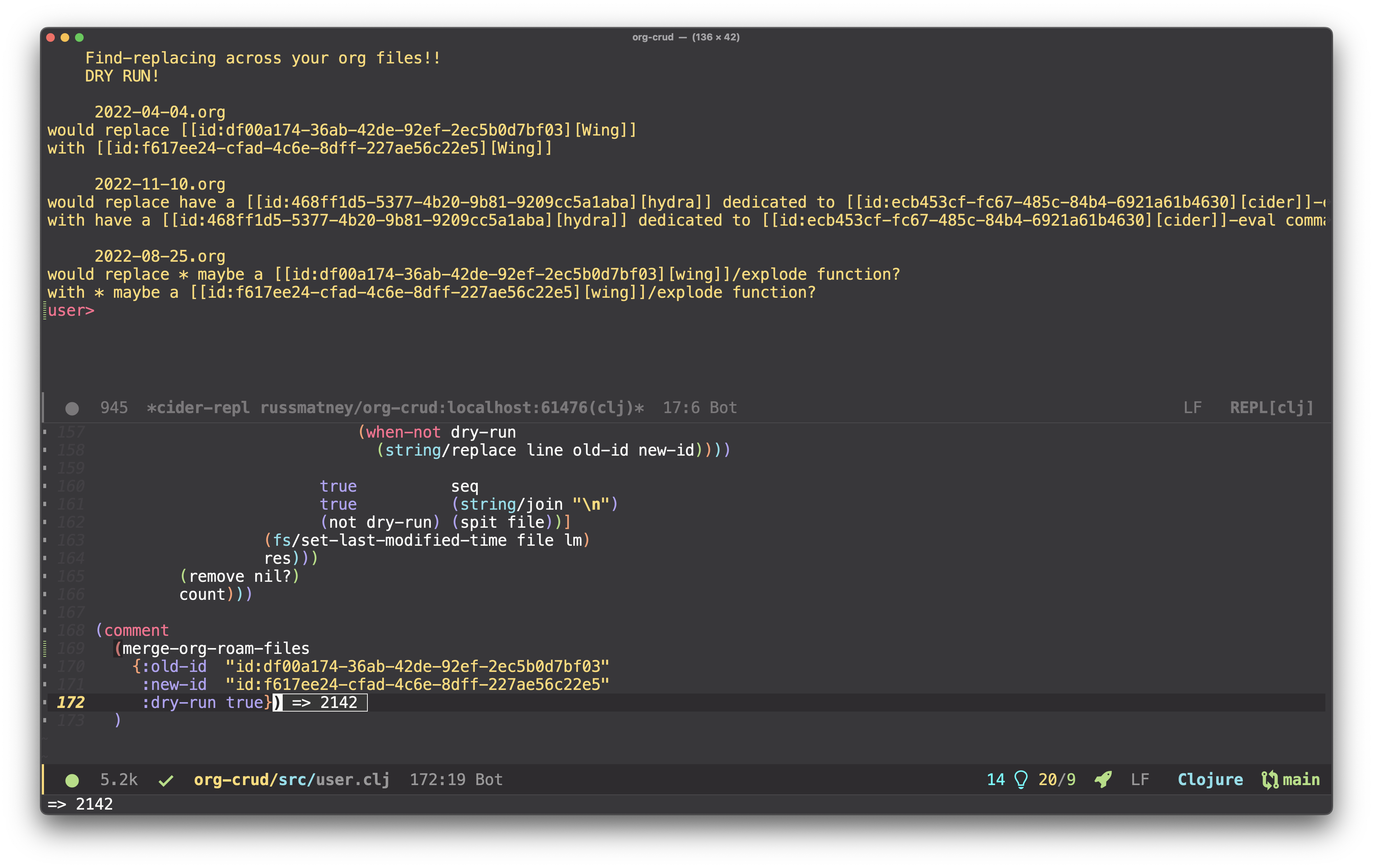Click the new-id string "id:f617ee24-..." on line 171
This screenshot has width=1373, height=868.
418,685
